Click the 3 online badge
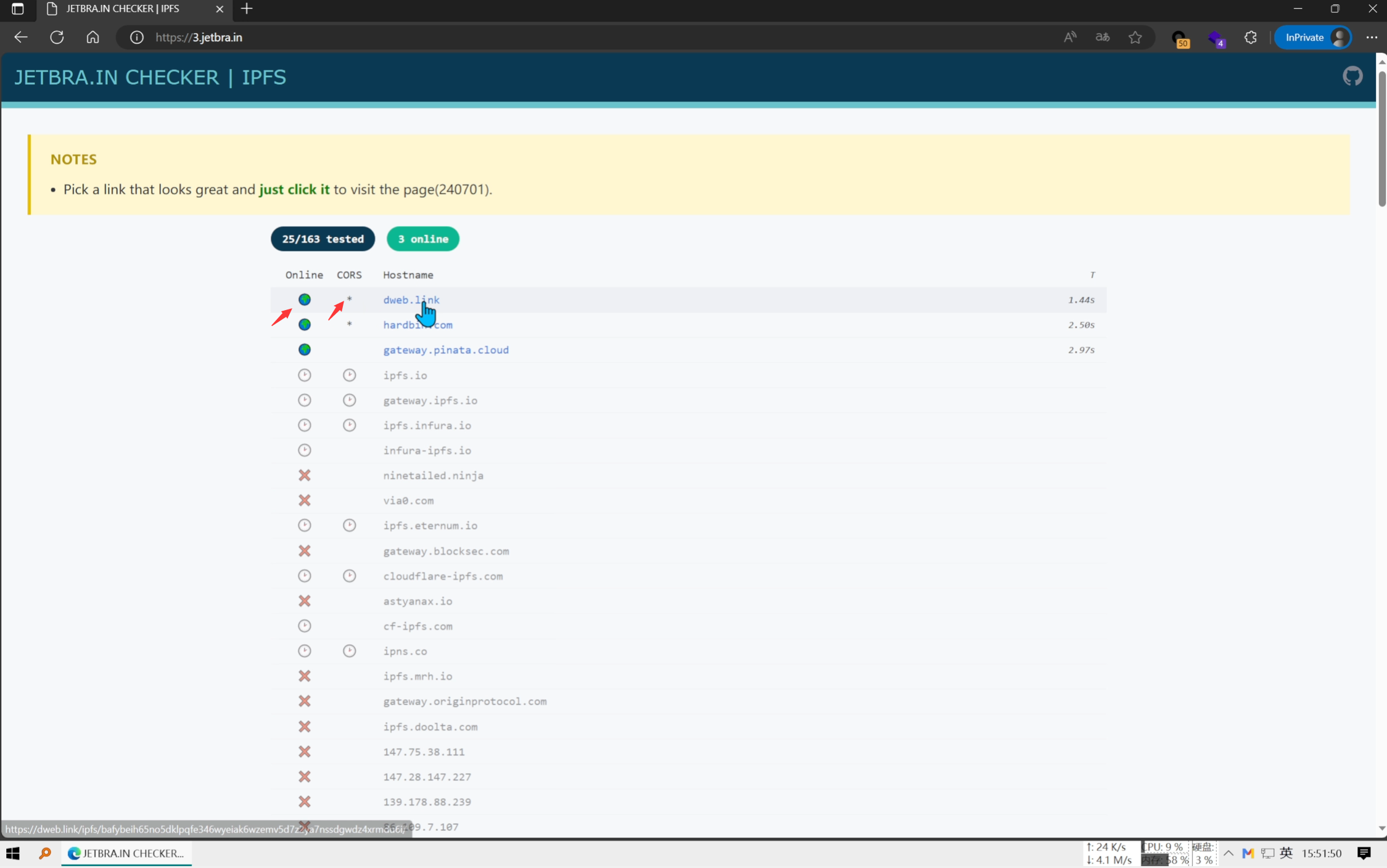 coord(422,239)
